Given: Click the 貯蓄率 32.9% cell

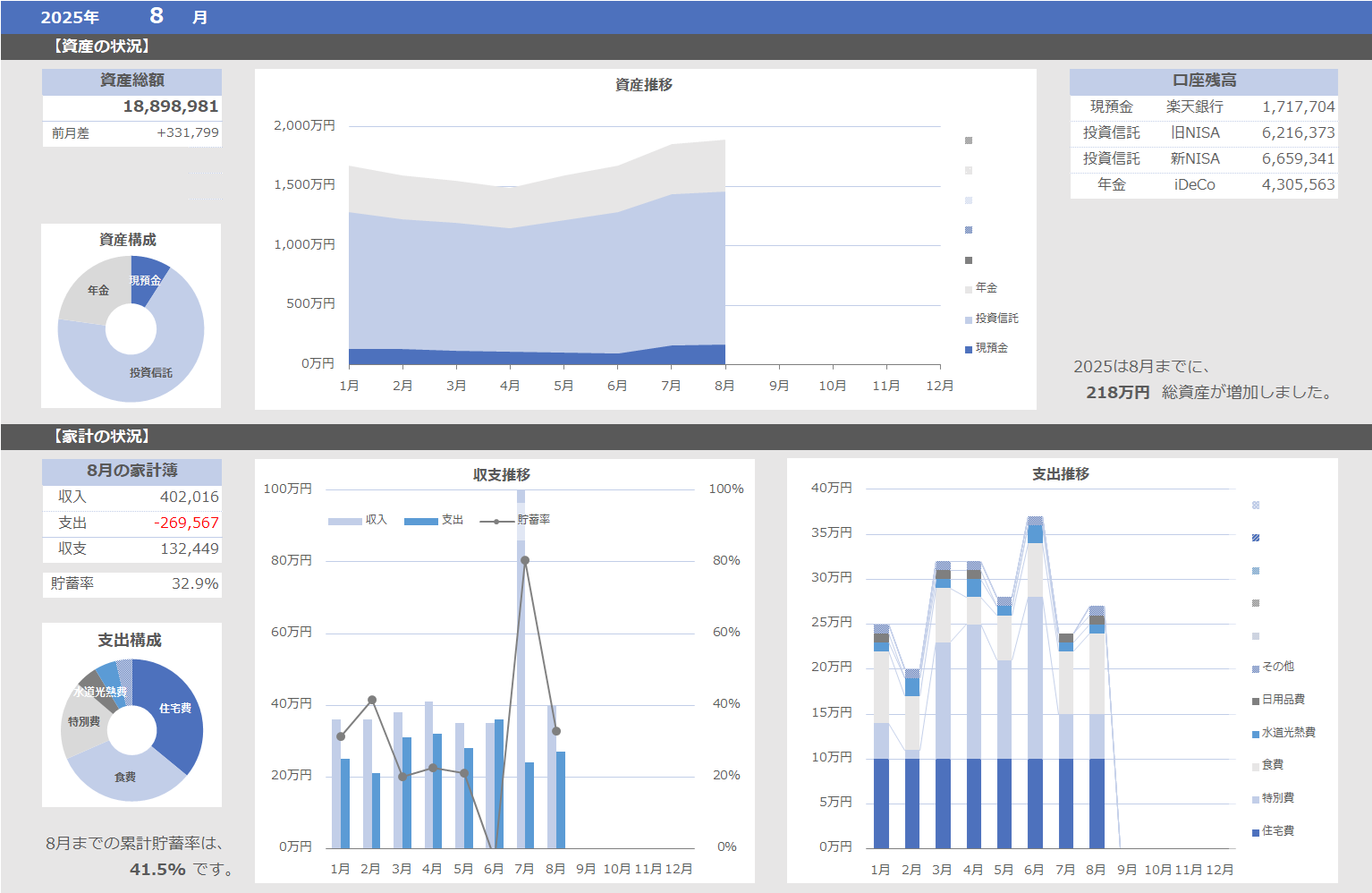Looking at the screenshot, I should coord(194,583).
